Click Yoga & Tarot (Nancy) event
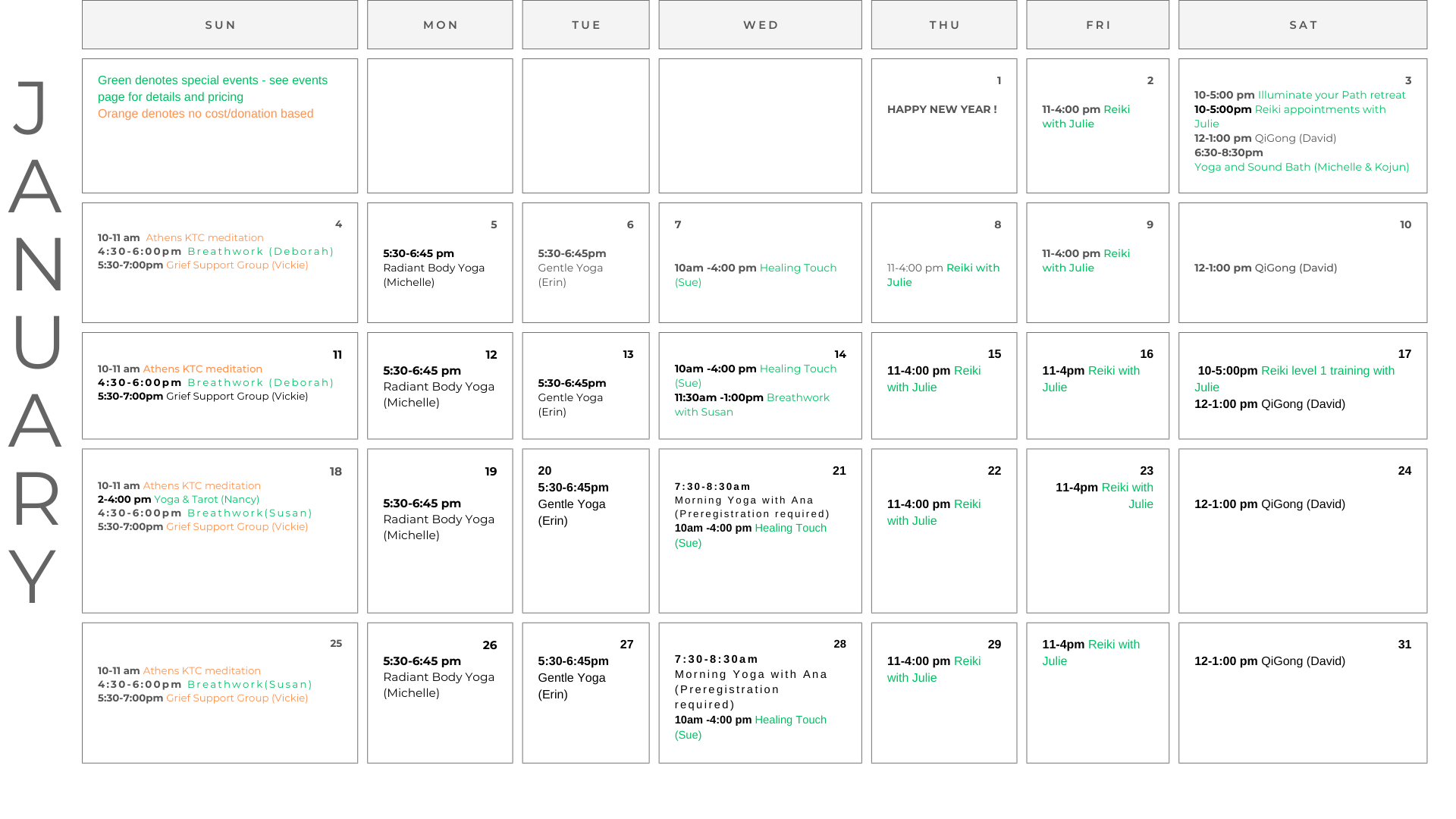Image resolution: width=1456 pixels, height=819 pixels. point(206,499)
